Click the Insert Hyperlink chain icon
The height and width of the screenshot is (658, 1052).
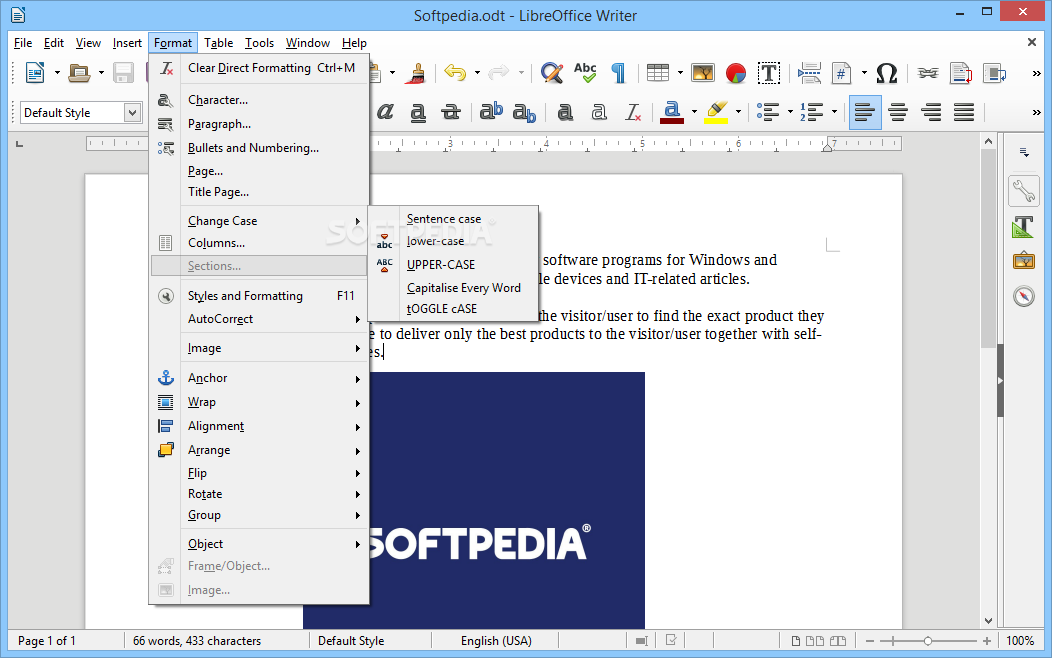click(x=929, y=72)
